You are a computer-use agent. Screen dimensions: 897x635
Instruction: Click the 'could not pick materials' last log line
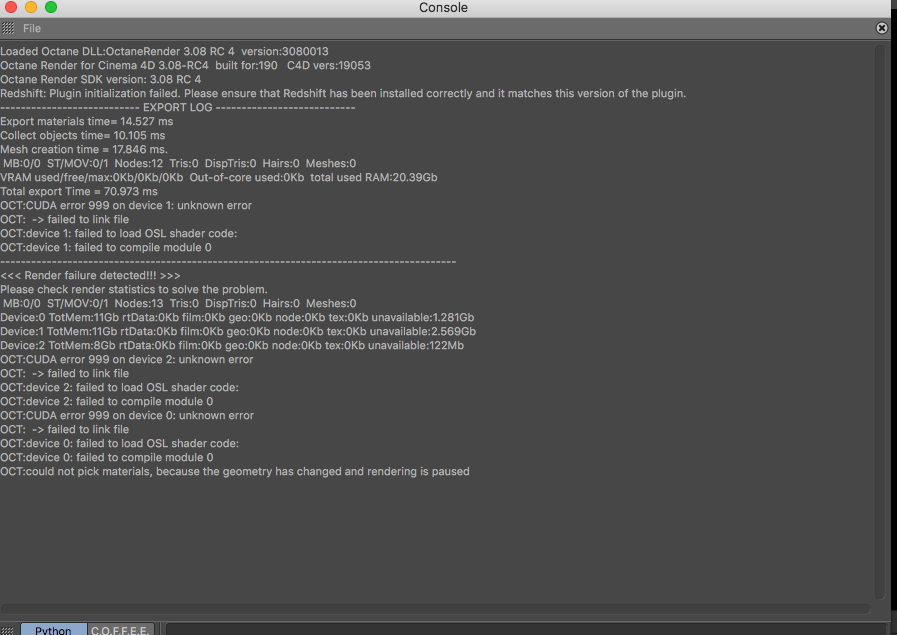coord(235,471)
